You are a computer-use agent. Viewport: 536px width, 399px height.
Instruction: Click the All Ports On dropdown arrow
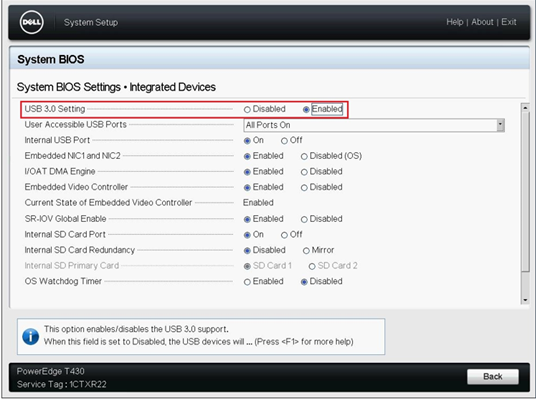coord(500,125)
